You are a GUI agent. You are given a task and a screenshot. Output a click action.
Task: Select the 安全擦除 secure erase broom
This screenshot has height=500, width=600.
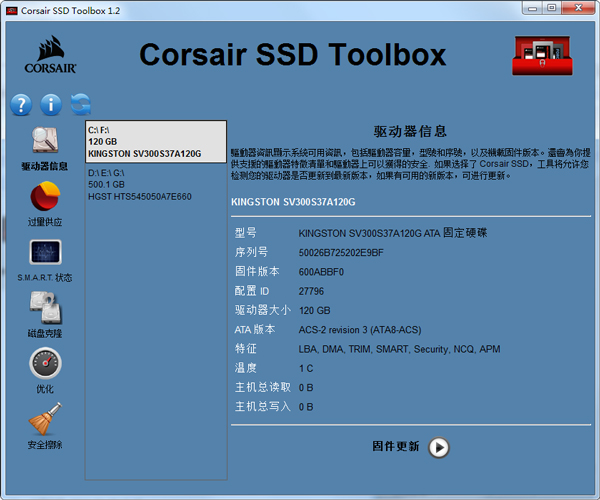click(x=45, y=420)
